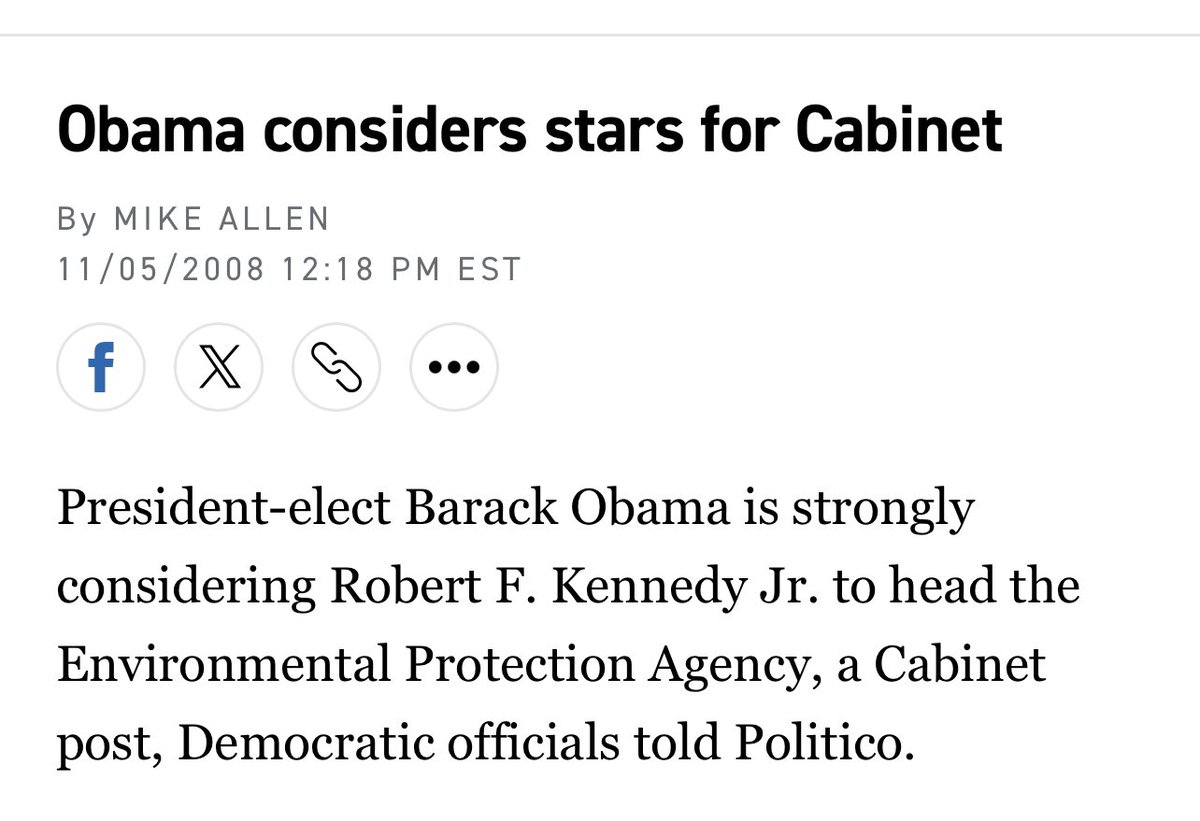1200x821 pixels.
Task: Click the word "Obama" in the headline
Action: (x=146, y=130)
